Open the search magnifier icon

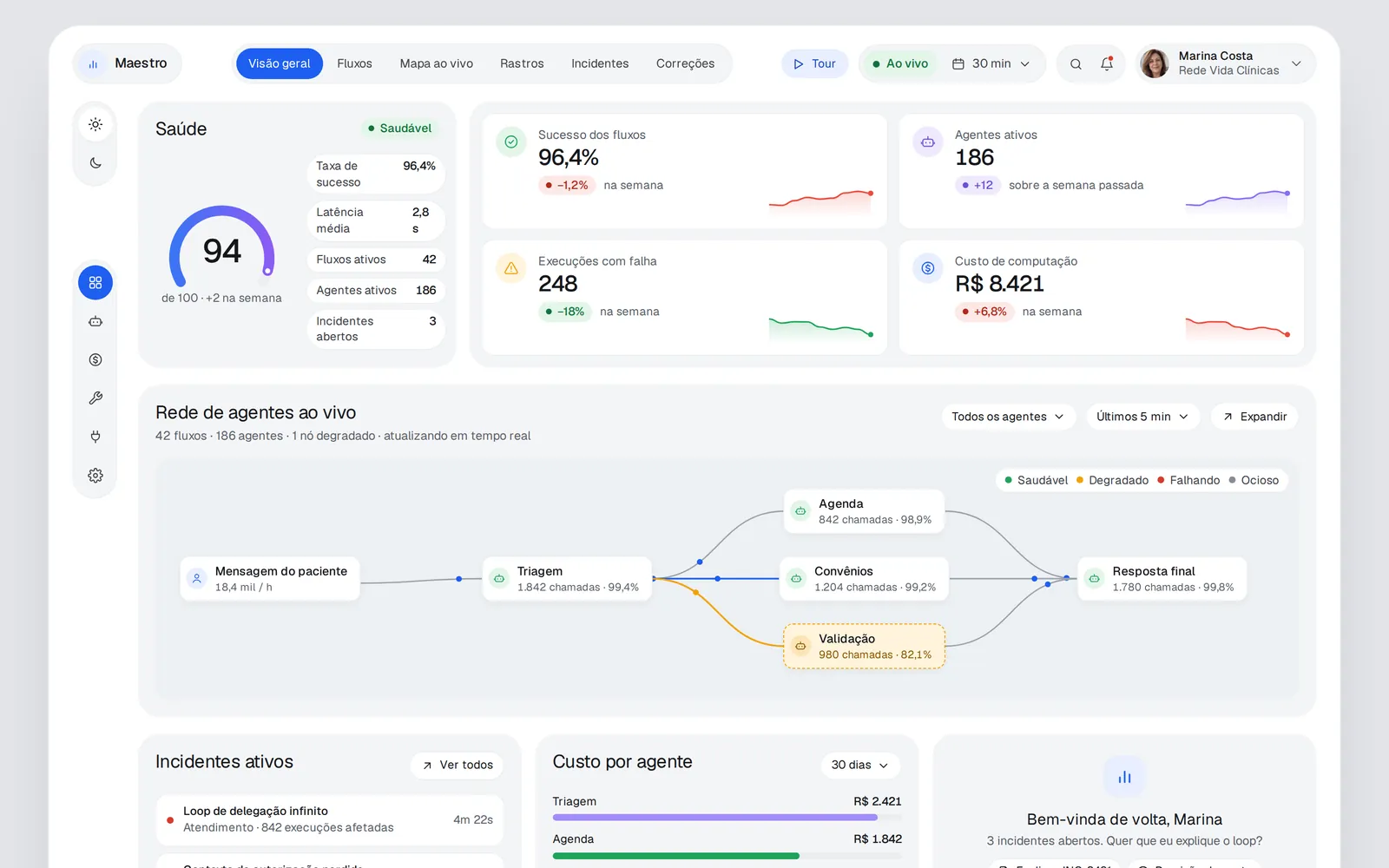tap(1076, 63)
